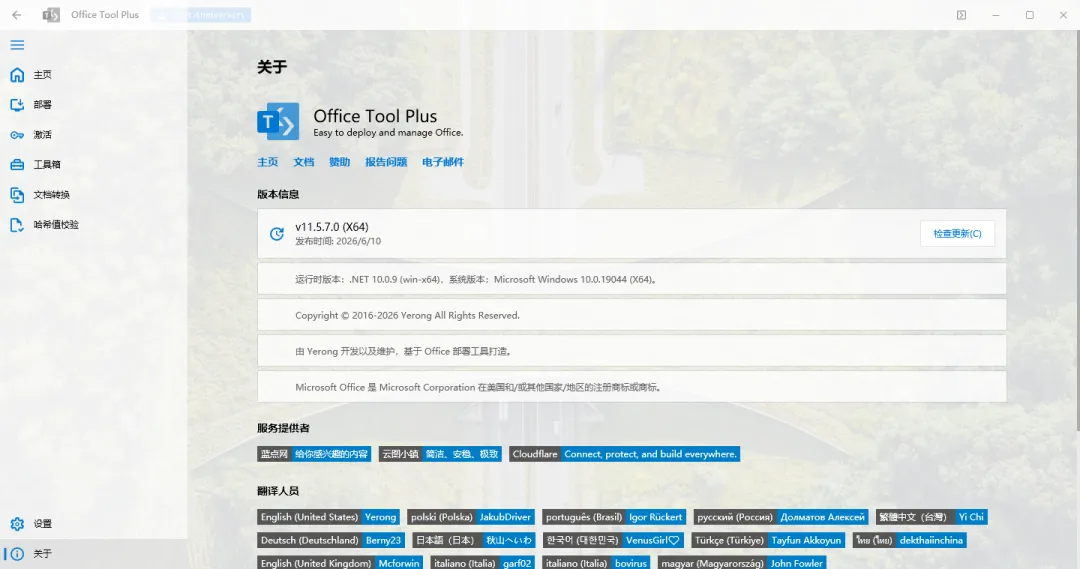This screenshot has height=569, width=1080.
Task: Open 设置 settings in sidebar
Action: pos(94,524)
